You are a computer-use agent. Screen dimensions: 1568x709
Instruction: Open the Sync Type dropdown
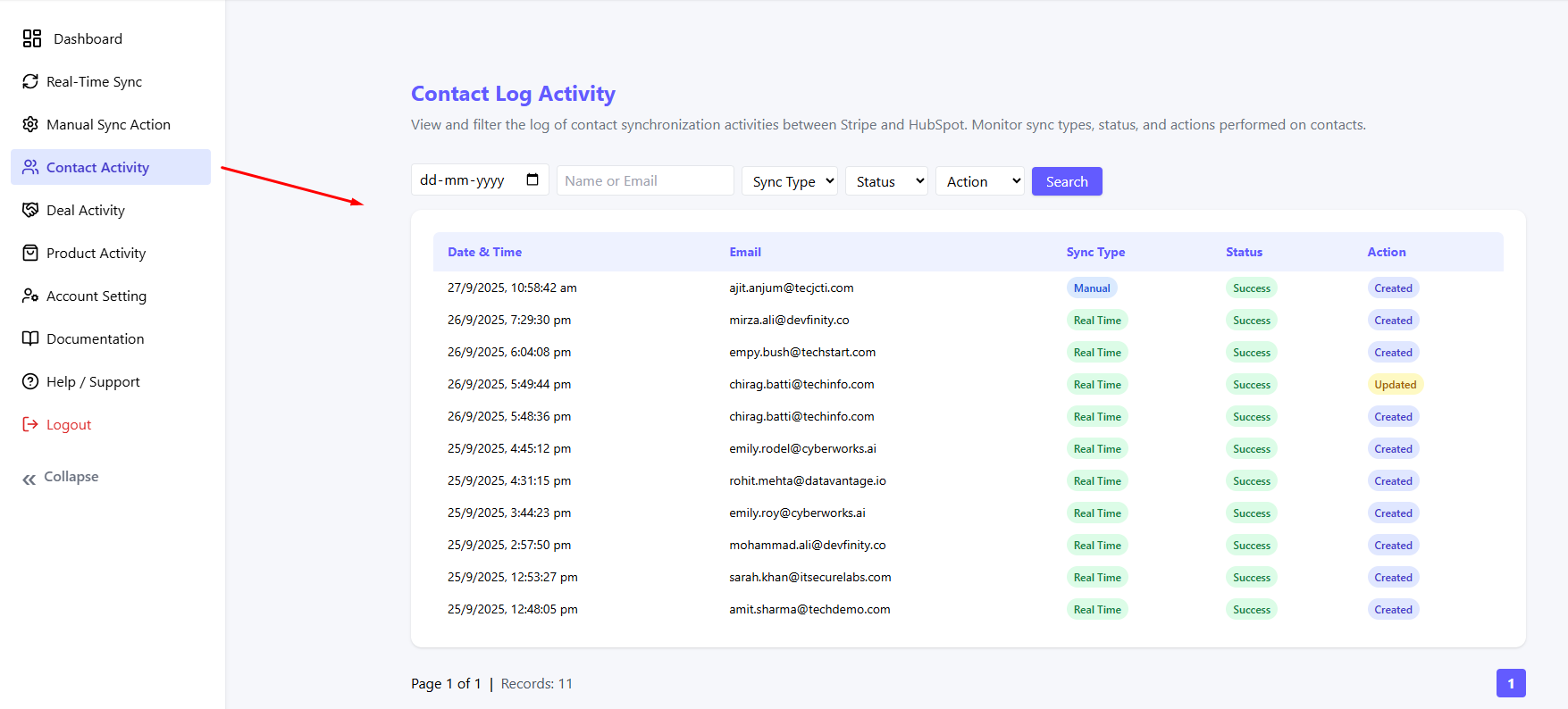(x=790, y=181)
